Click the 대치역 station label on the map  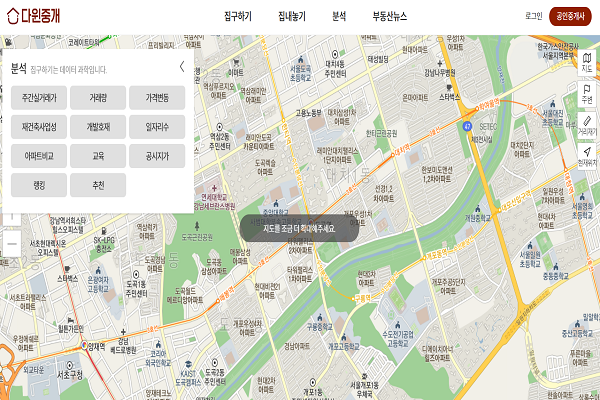click(402, 148)
